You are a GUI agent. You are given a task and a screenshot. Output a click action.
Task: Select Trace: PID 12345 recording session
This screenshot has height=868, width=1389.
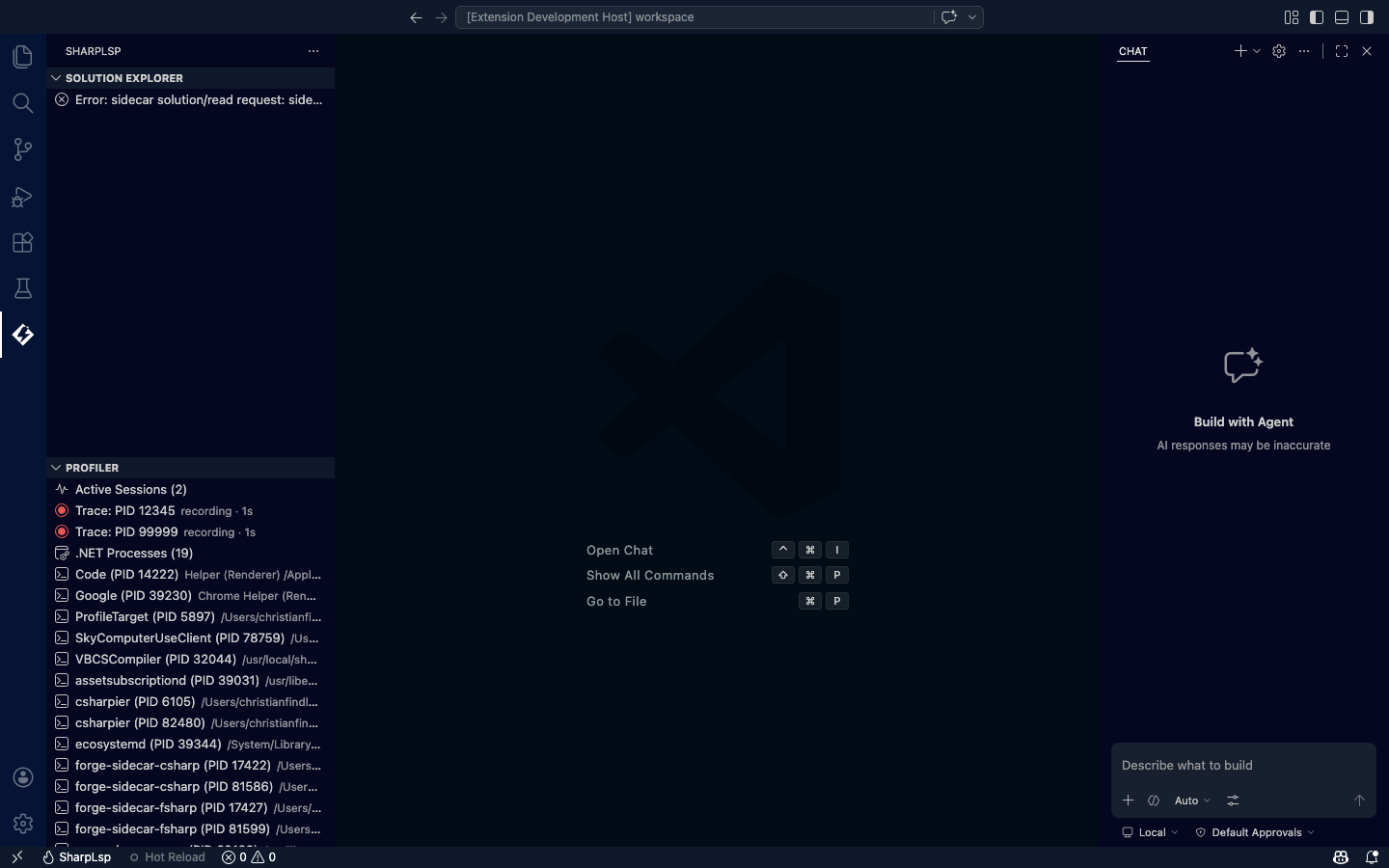190,510
